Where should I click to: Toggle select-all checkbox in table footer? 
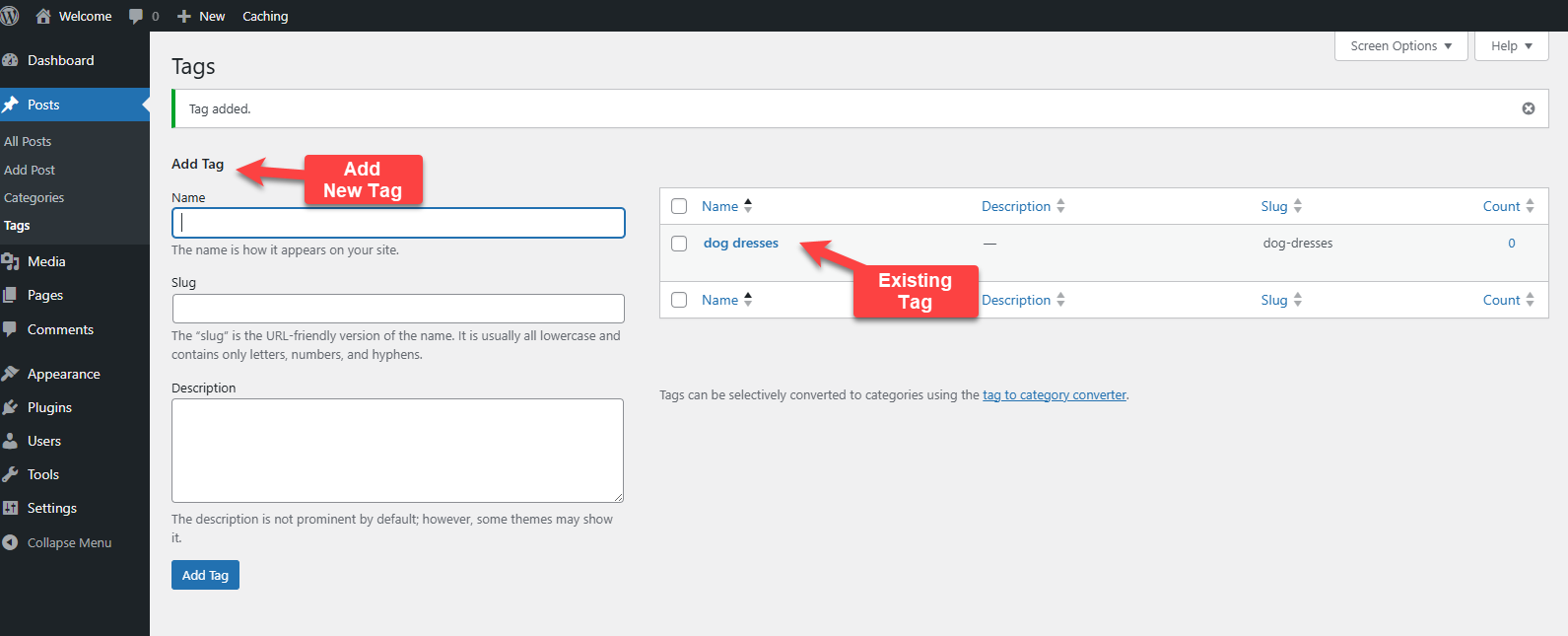pos(679,300)
